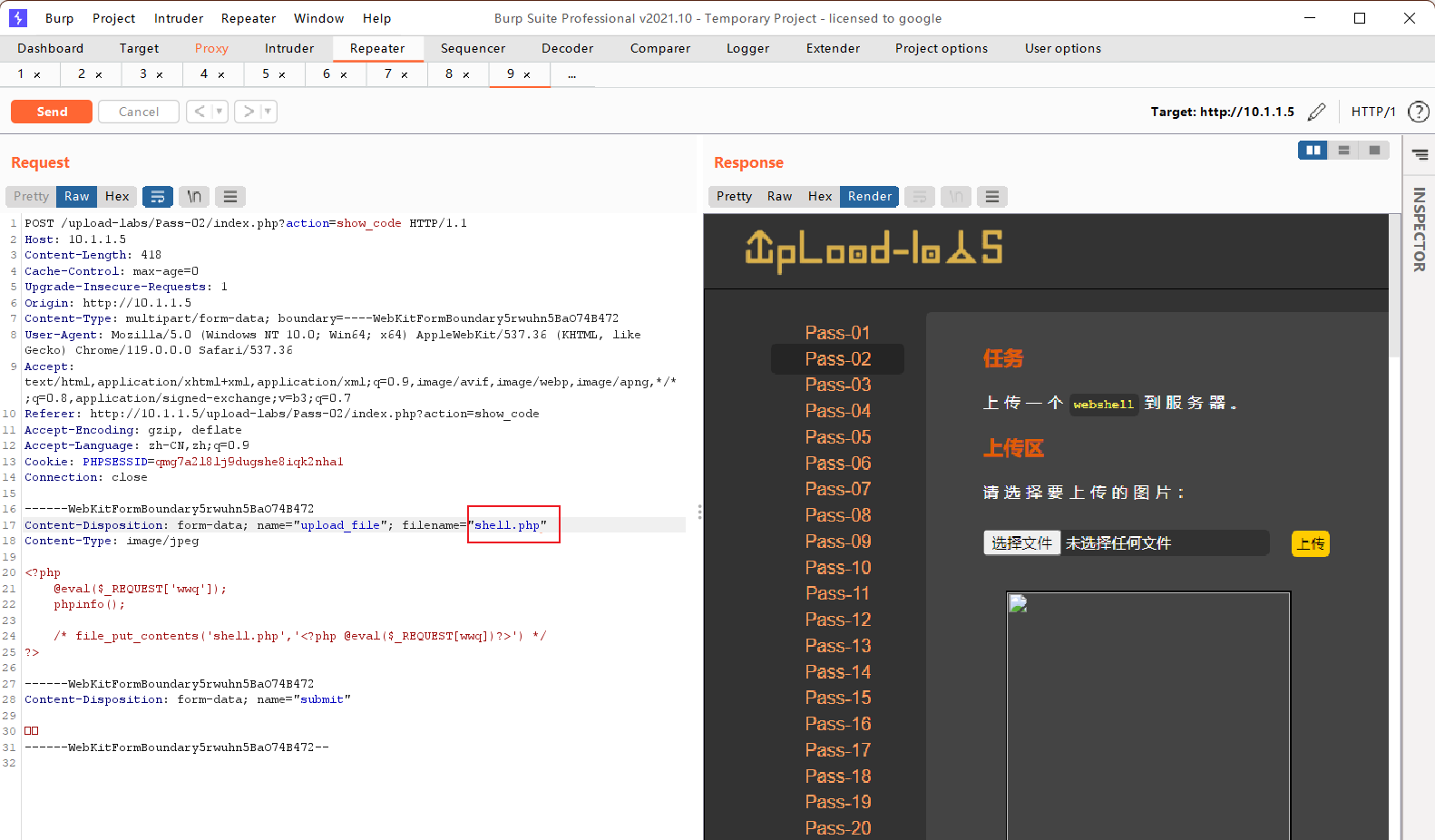This screenshot has height=840, width=1435.
Task: Select repeater tab 8
Action: (449, 74)
